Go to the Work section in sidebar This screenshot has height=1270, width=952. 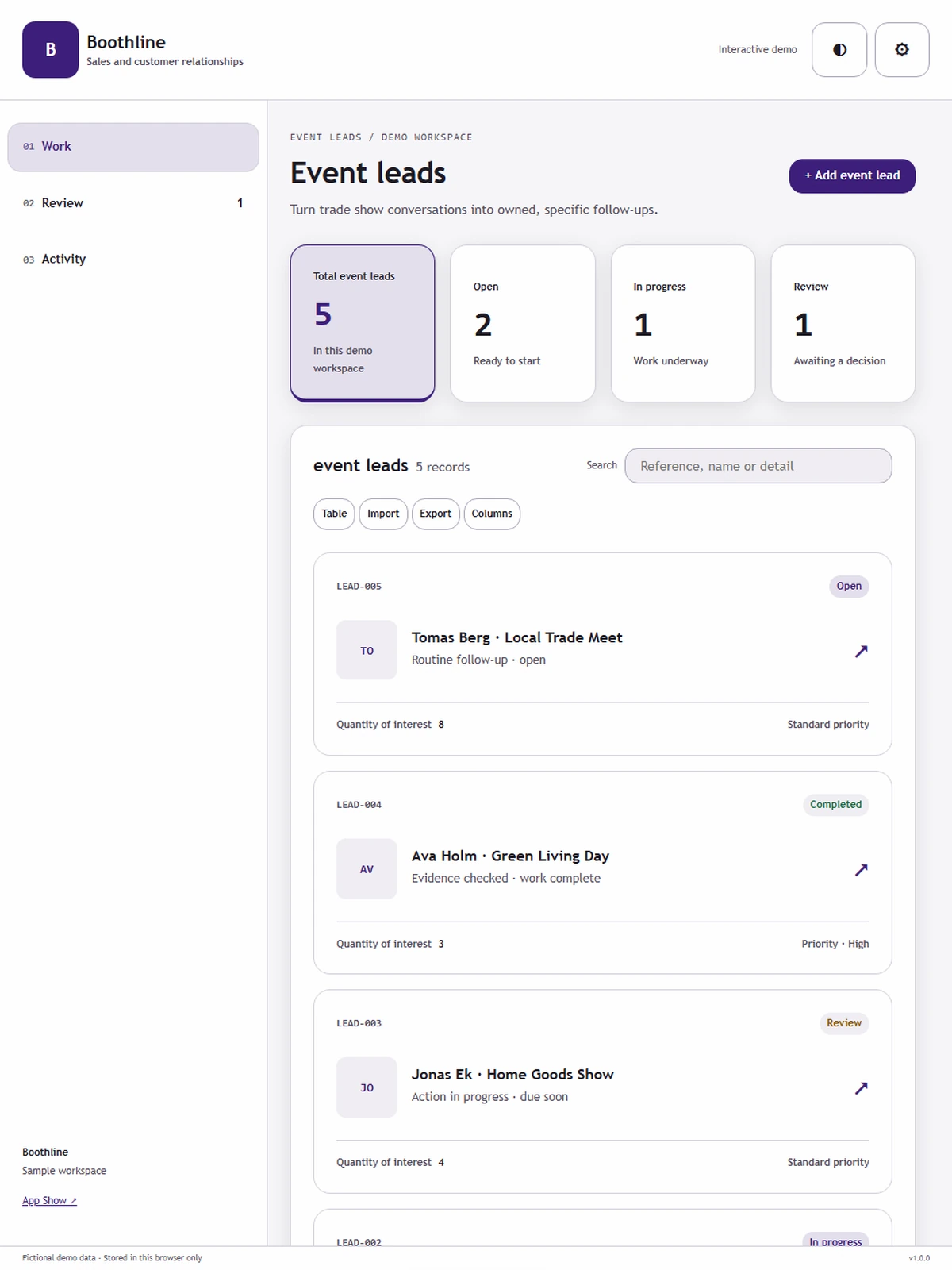click(133, 147)
